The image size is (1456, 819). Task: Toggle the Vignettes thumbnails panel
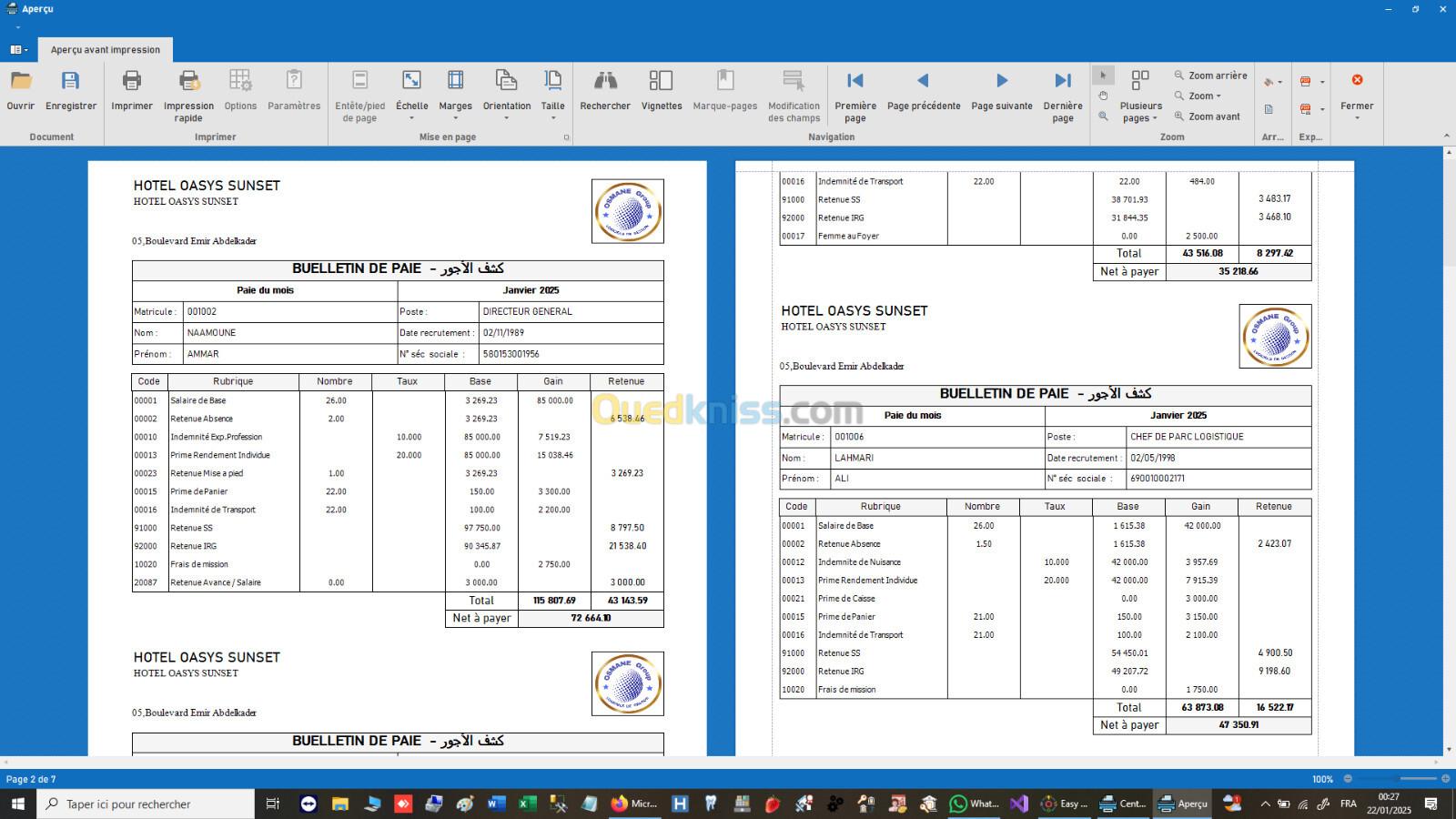coord(661,82)
